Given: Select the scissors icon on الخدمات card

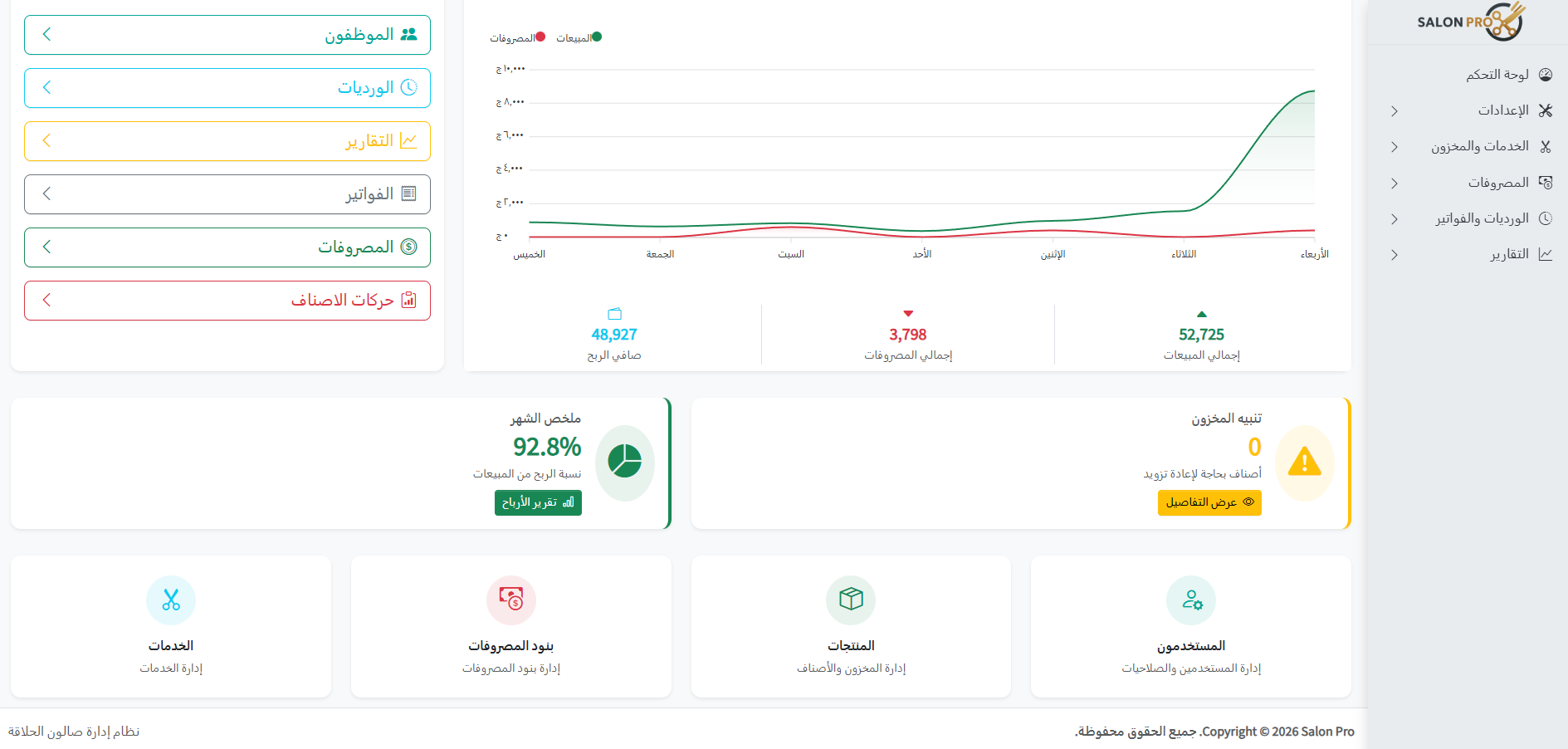Looking at the screenshot, I should pyautogui.click(x=170, y=600).
